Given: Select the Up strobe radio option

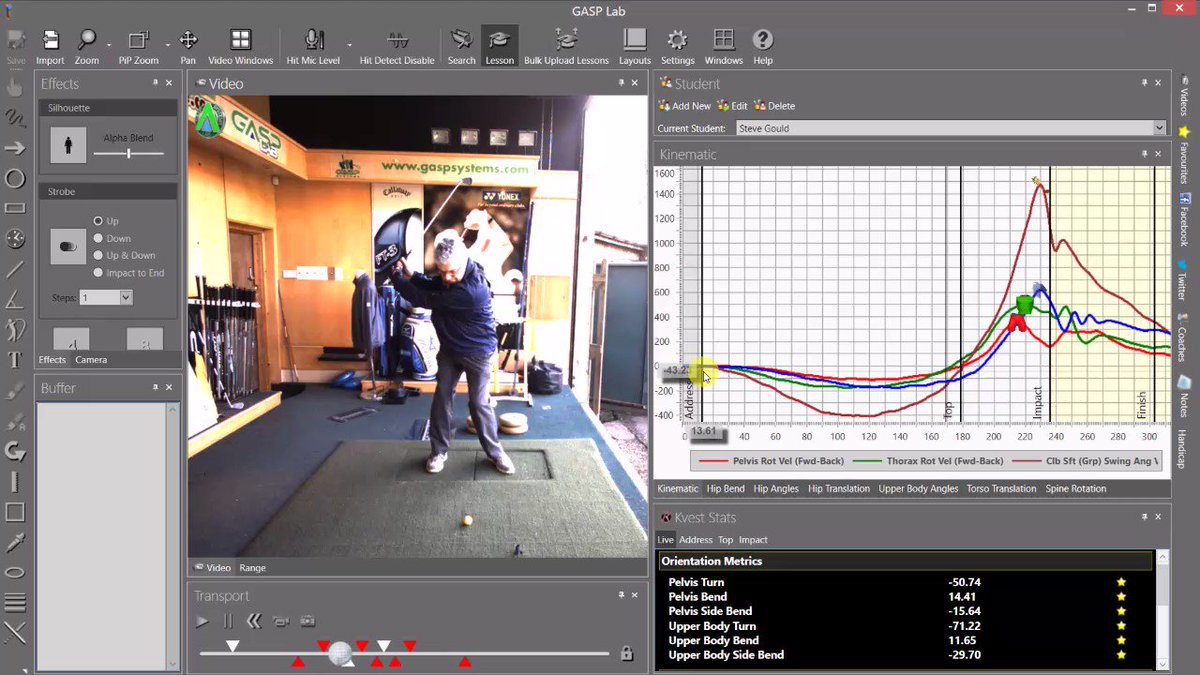Looking at the screenshot, I should 106,221.
